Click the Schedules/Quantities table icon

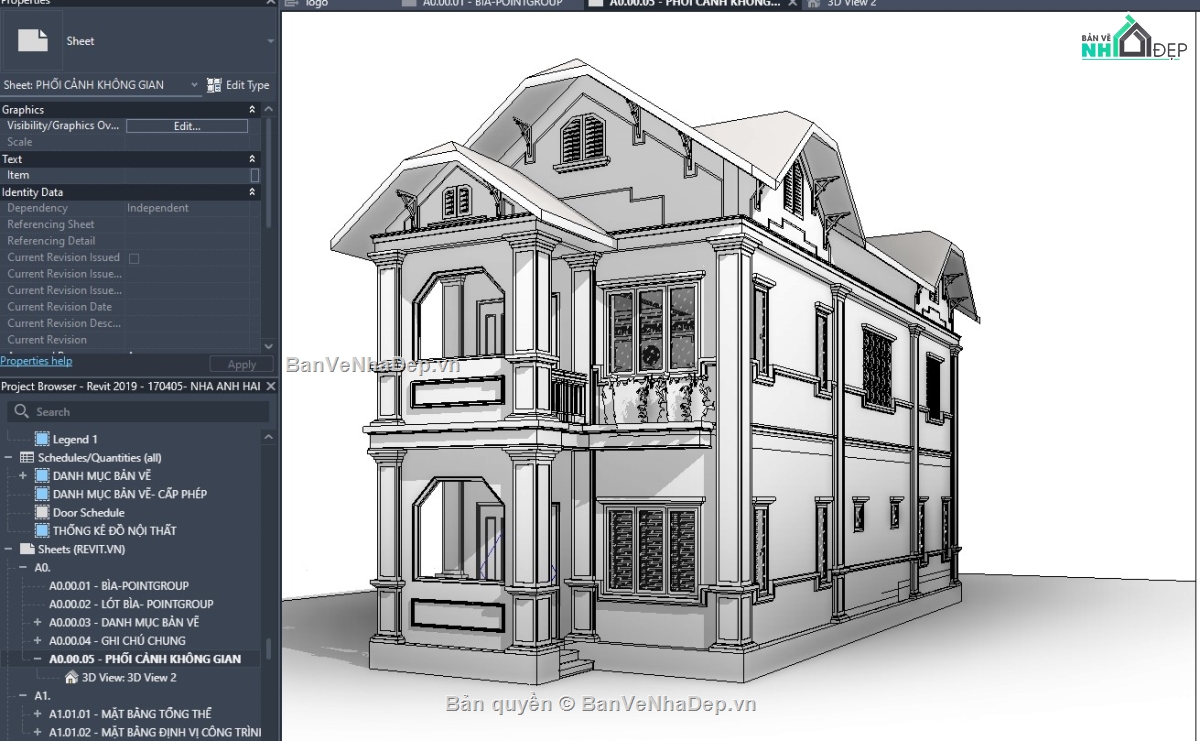tap(27, 457)
